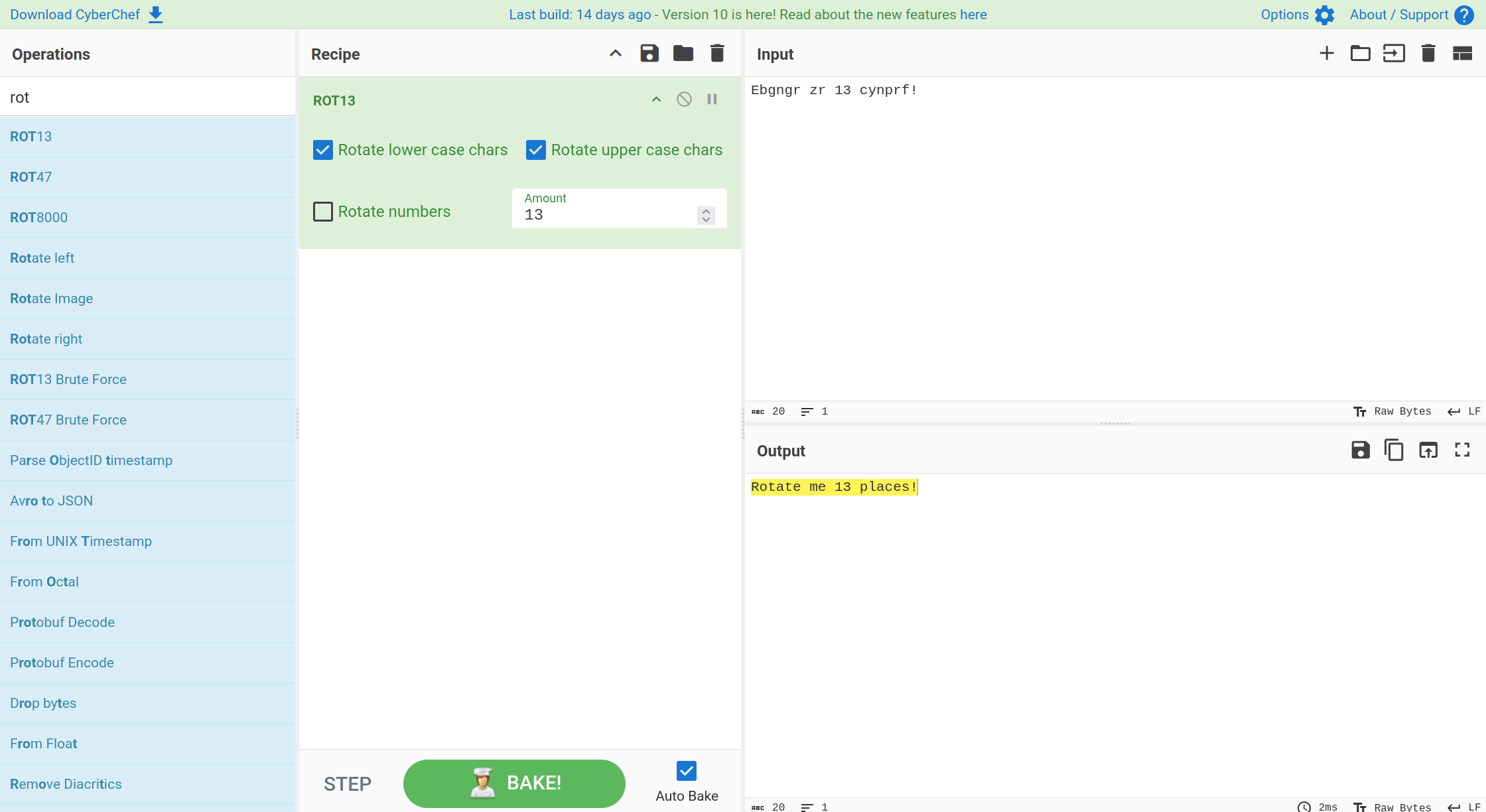
Task: Select ROT13 Brute Force operation
Action: 147,379
